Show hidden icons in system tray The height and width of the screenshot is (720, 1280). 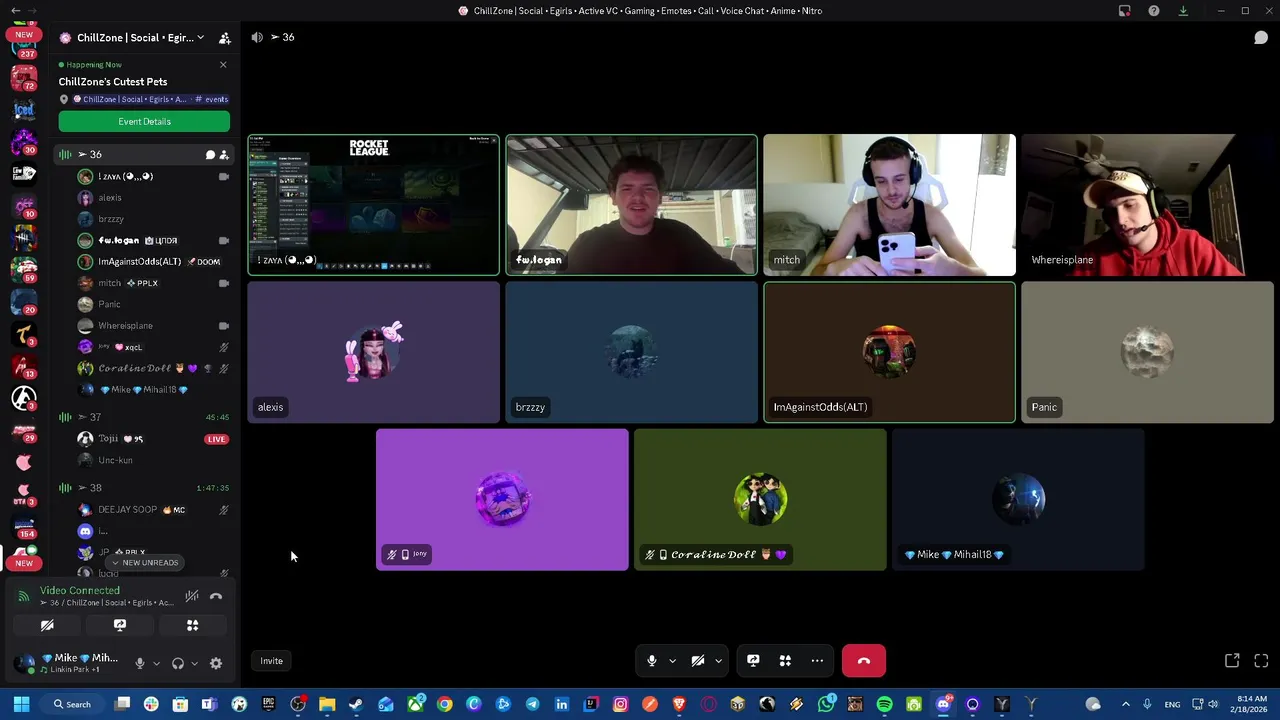[1125, 705]
